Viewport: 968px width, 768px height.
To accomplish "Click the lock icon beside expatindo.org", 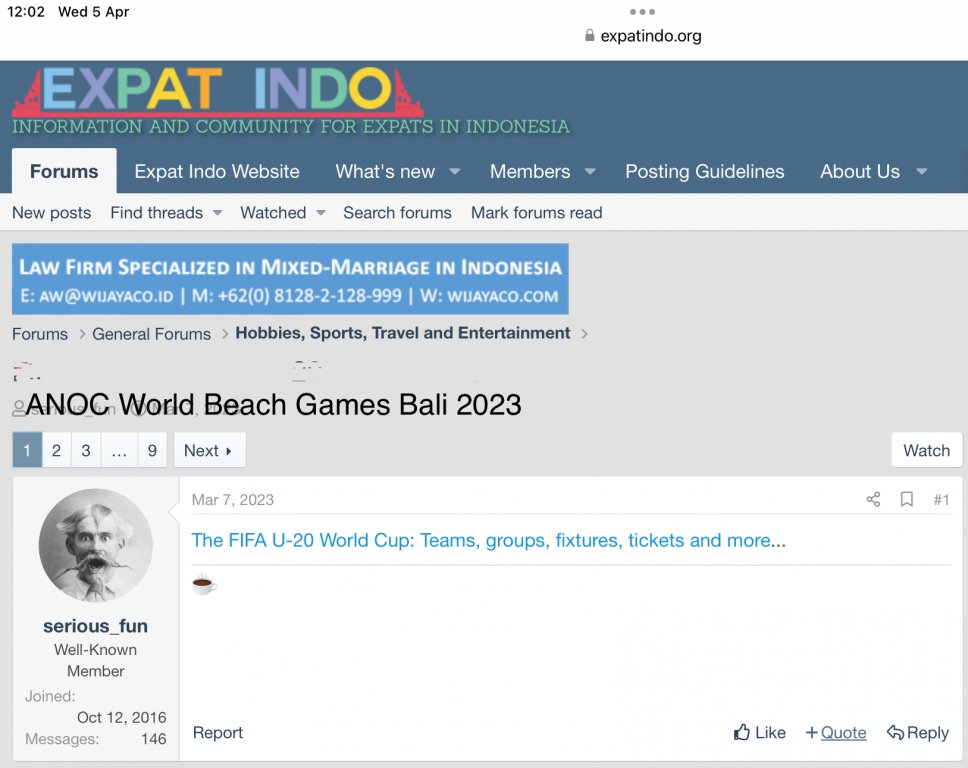I will [x=590, y=36].
